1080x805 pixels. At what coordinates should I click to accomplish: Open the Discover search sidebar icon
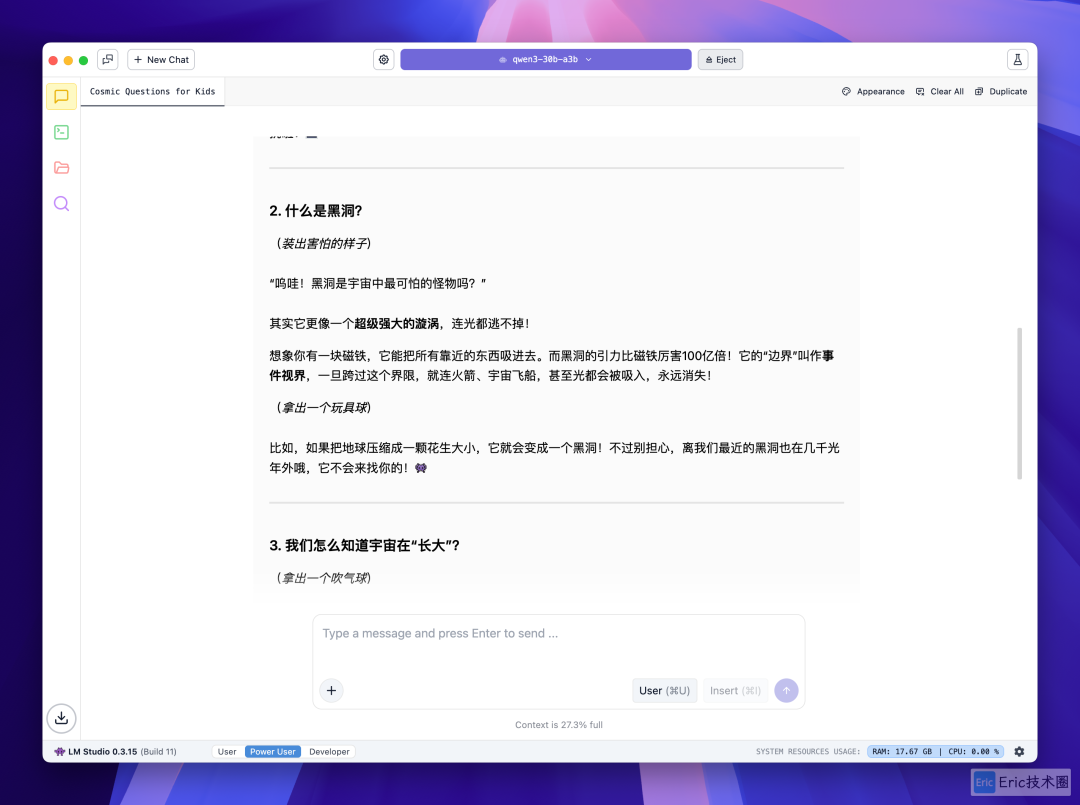(61, 203)
